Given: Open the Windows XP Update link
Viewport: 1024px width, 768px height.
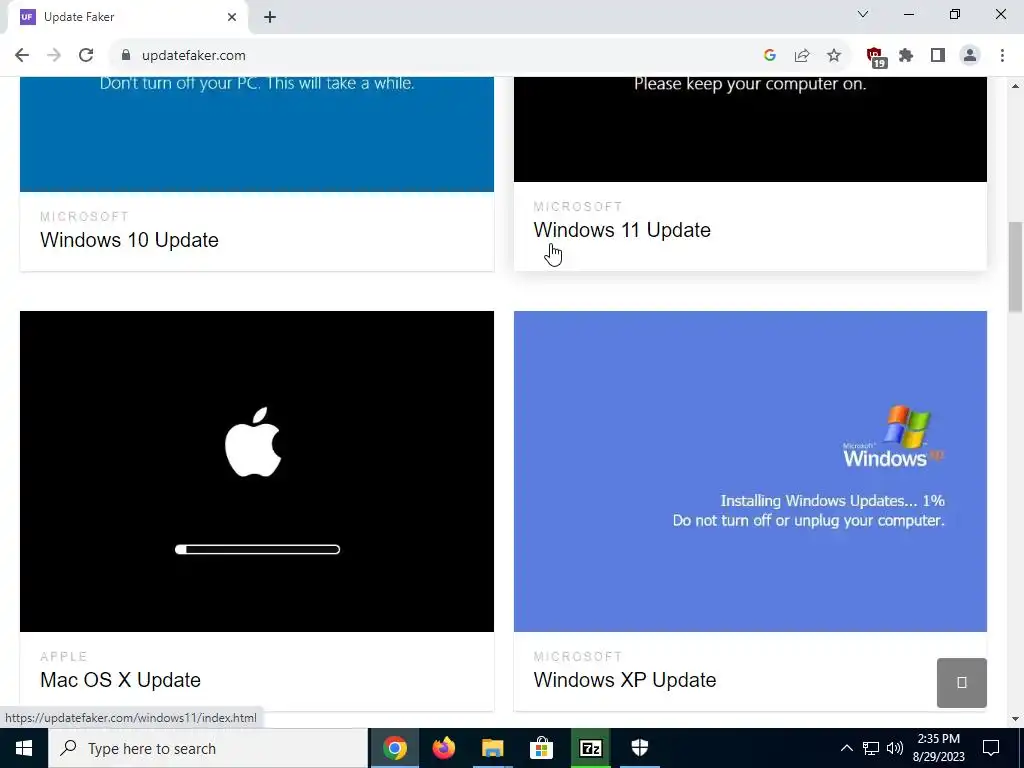Looking at the screenshot, I should [624, 680].
